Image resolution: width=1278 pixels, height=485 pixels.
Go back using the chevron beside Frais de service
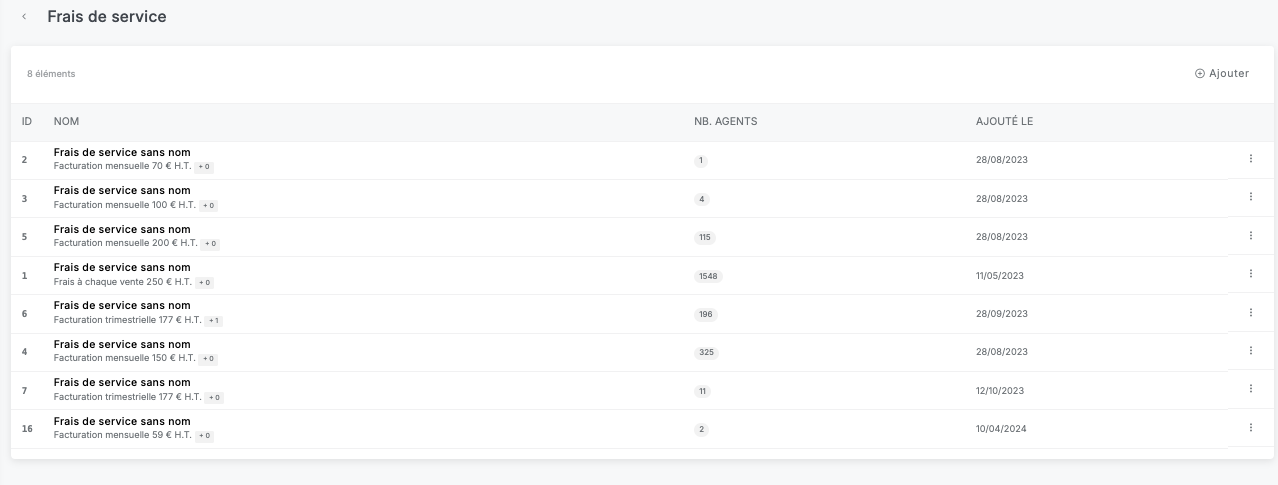pyautogui.click(x=24, y=17)
